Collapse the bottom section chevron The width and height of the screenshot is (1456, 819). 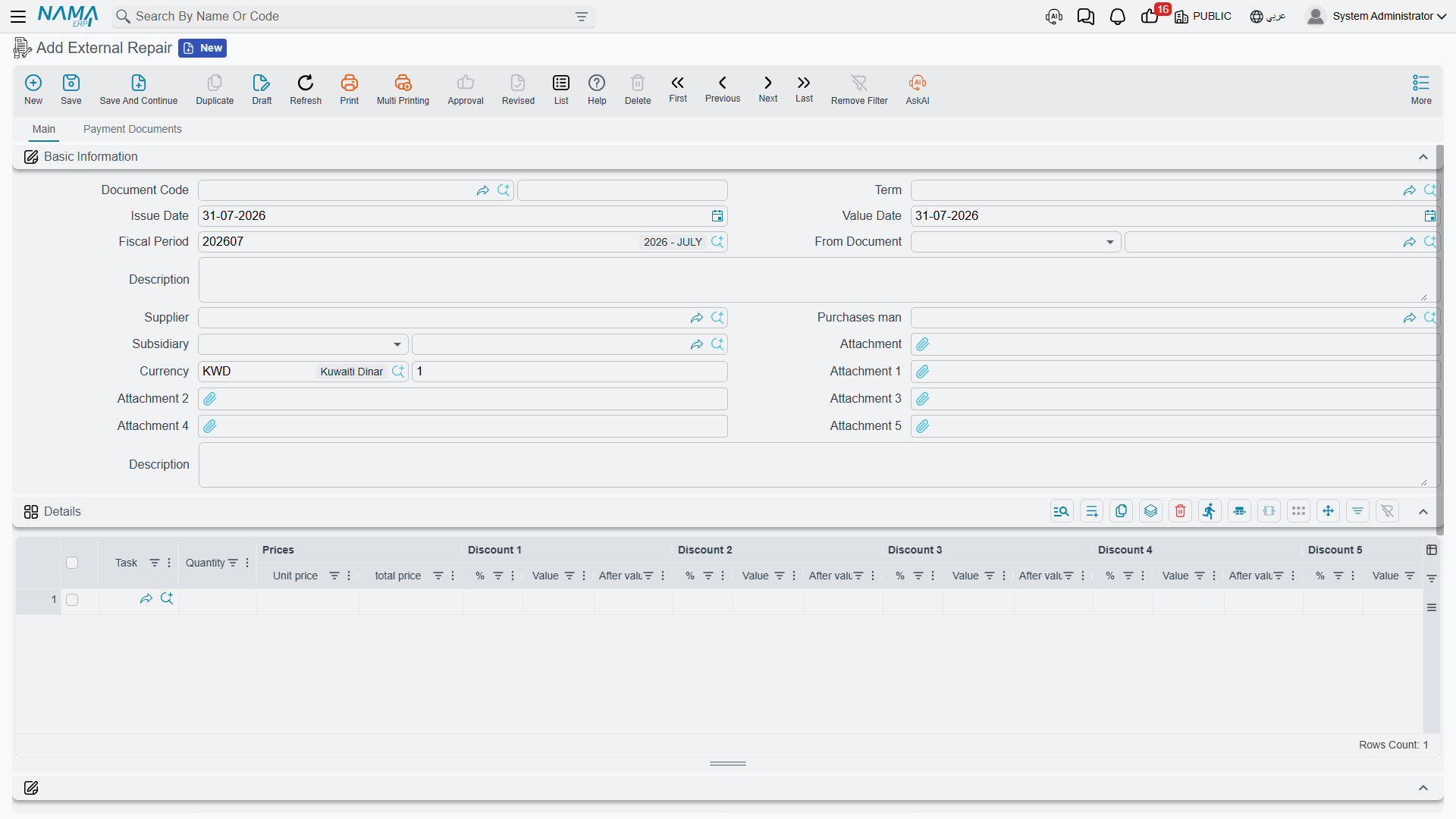(x=1423, y=788)
